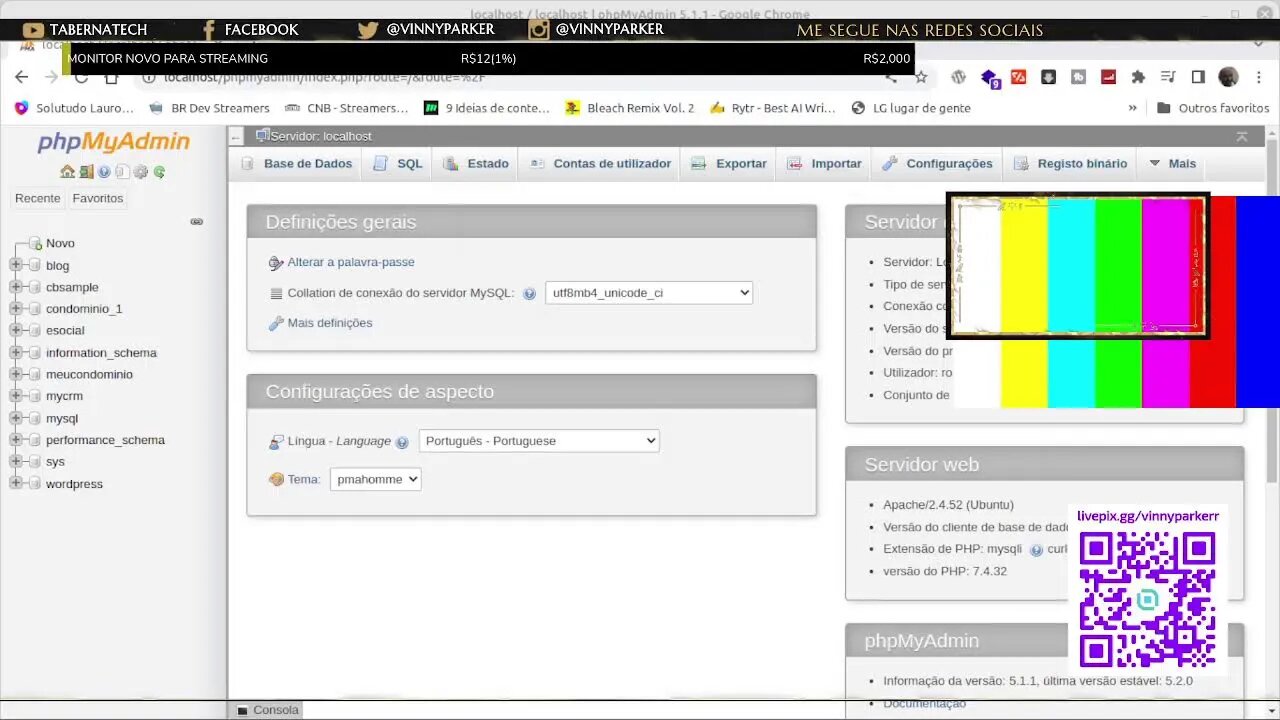Open Rytr - Best AI Wri... bookmark

[x=771, y=108]
